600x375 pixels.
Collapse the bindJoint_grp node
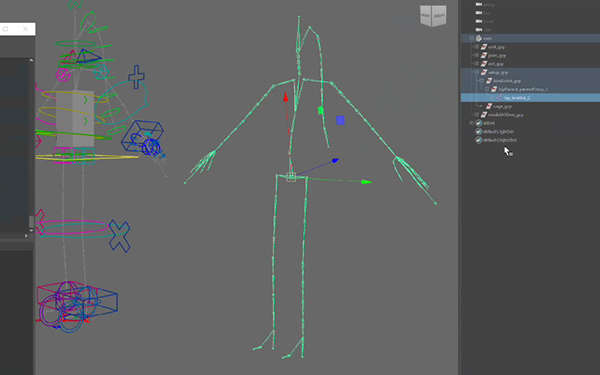tap(482, 81)
